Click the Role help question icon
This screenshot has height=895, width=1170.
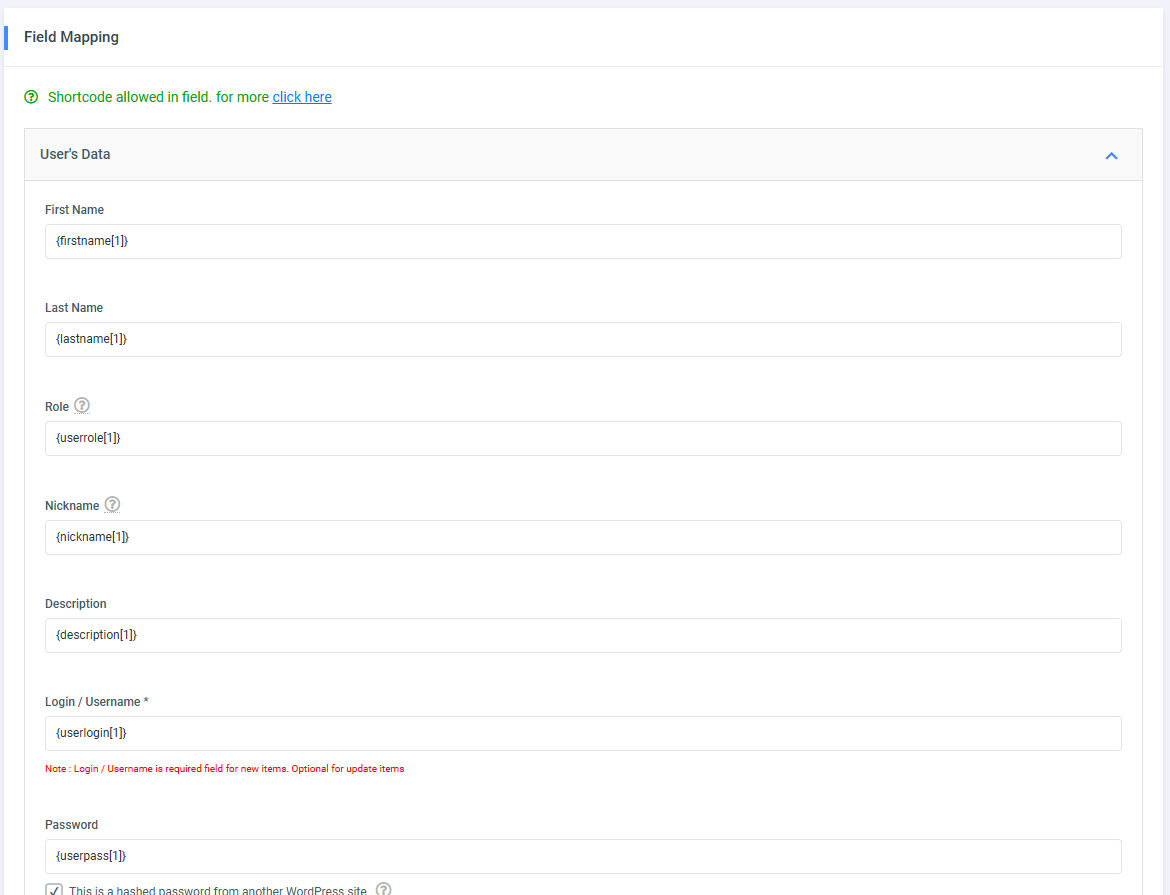[x=82, y=405]
